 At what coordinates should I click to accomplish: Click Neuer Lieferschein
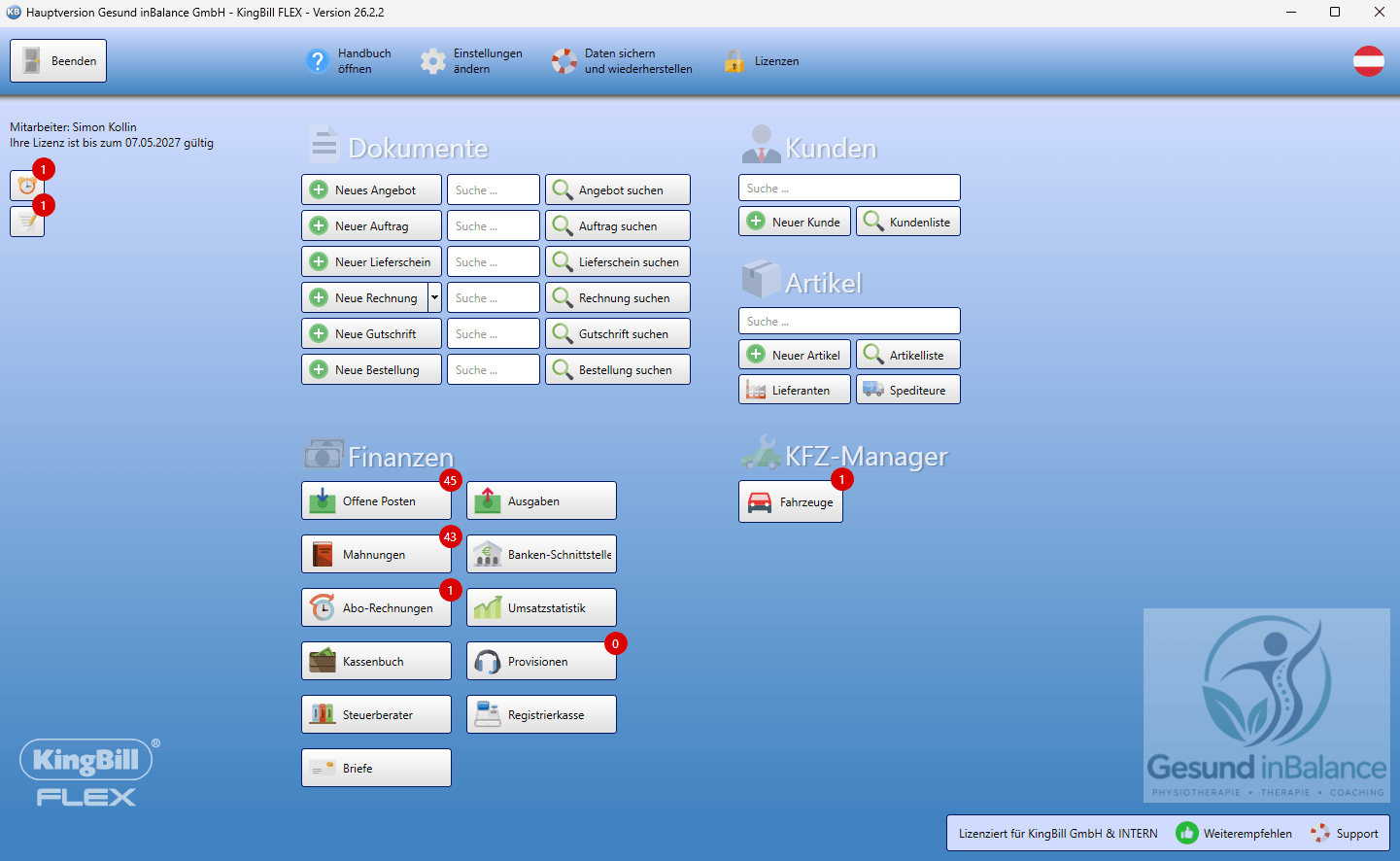tap(371, 261)
